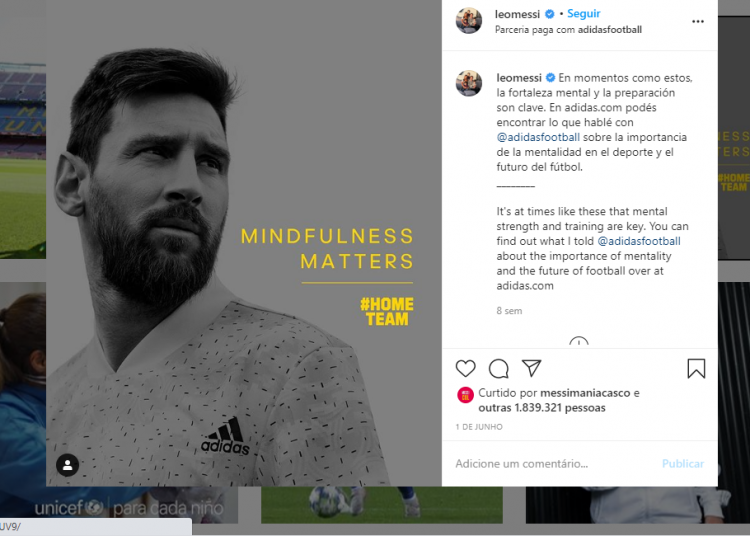
Task: Click the Publicar button
Action: click(683, 464)
